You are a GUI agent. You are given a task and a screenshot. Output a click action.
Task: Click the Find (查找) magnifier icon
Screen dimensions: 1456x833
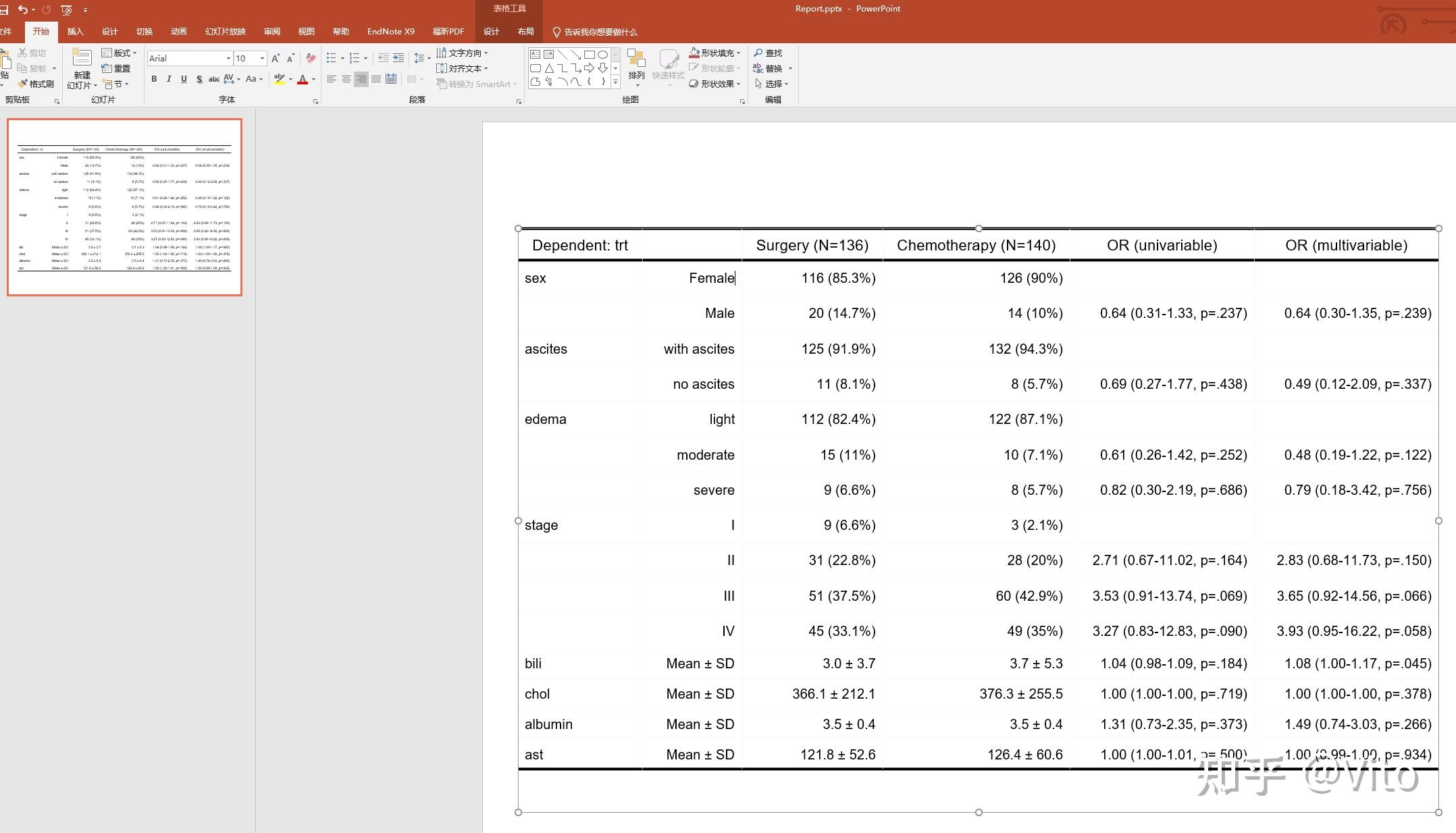(x=758, y=53)
